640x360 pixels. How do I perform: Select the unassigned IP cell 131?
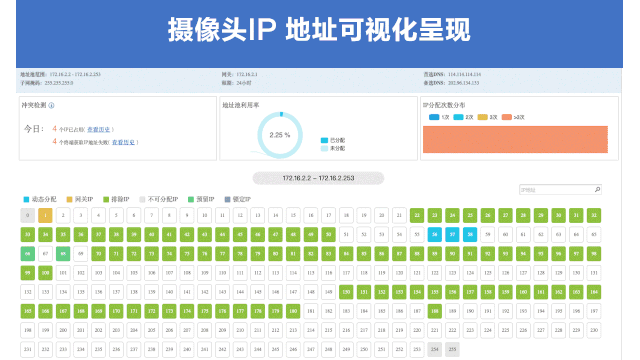(594, 273)
